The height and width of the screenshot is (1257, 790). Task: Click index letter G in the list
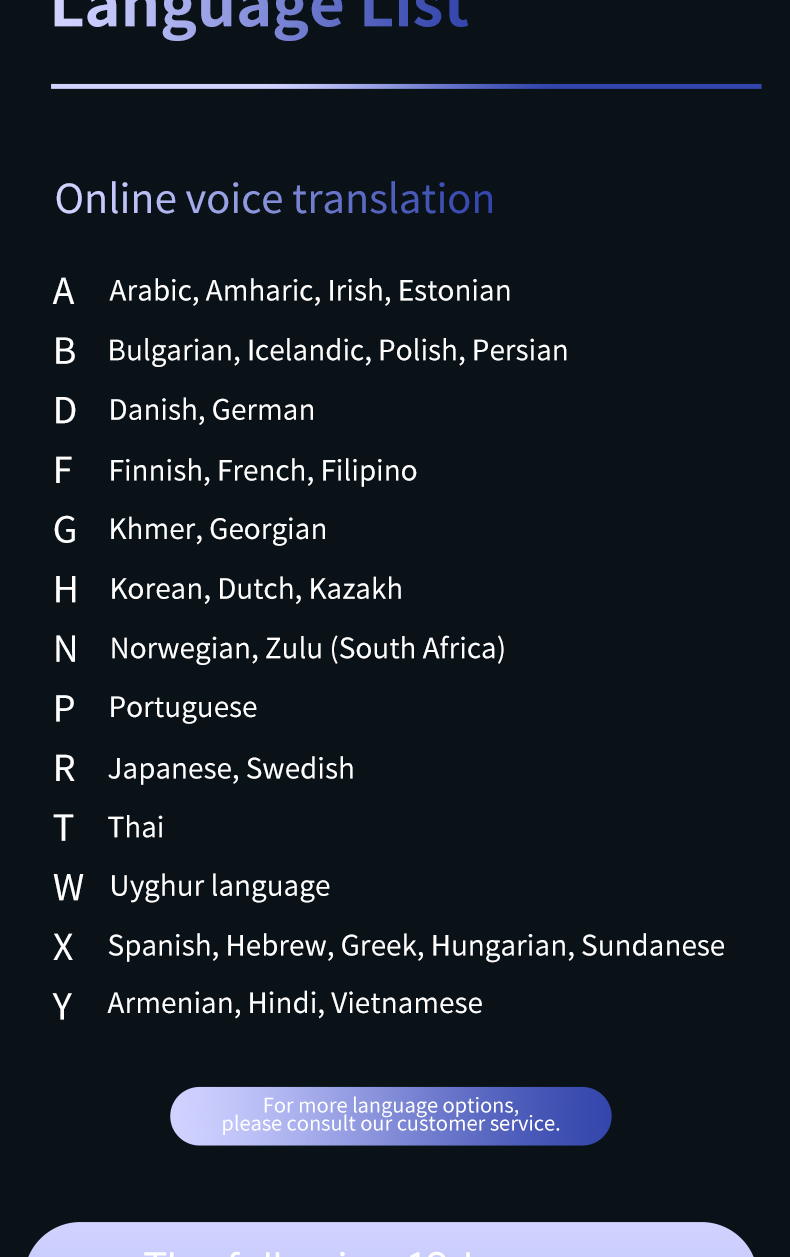point(65,530)
